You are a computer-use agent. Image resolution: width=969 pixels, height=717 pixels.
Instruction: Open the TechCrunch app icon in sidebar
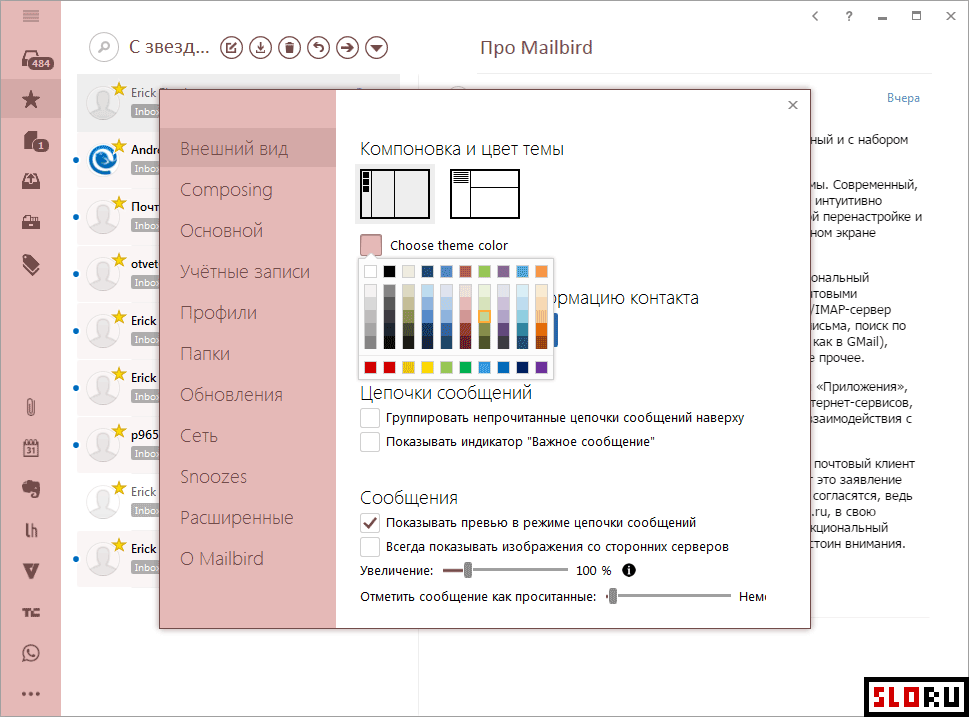pyautogui.click(x=31, y=613)
